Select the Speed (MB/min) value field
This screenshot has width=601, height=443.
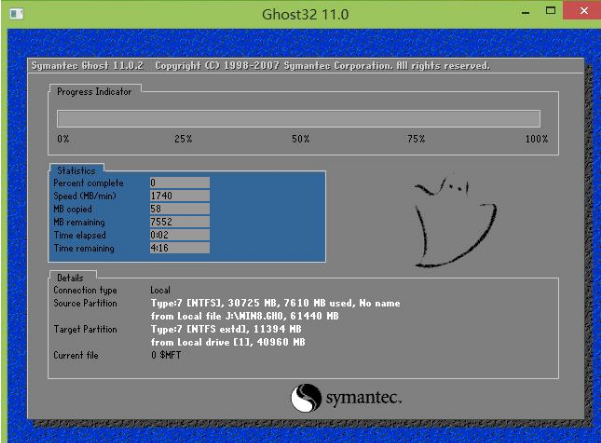coord(178,196)
